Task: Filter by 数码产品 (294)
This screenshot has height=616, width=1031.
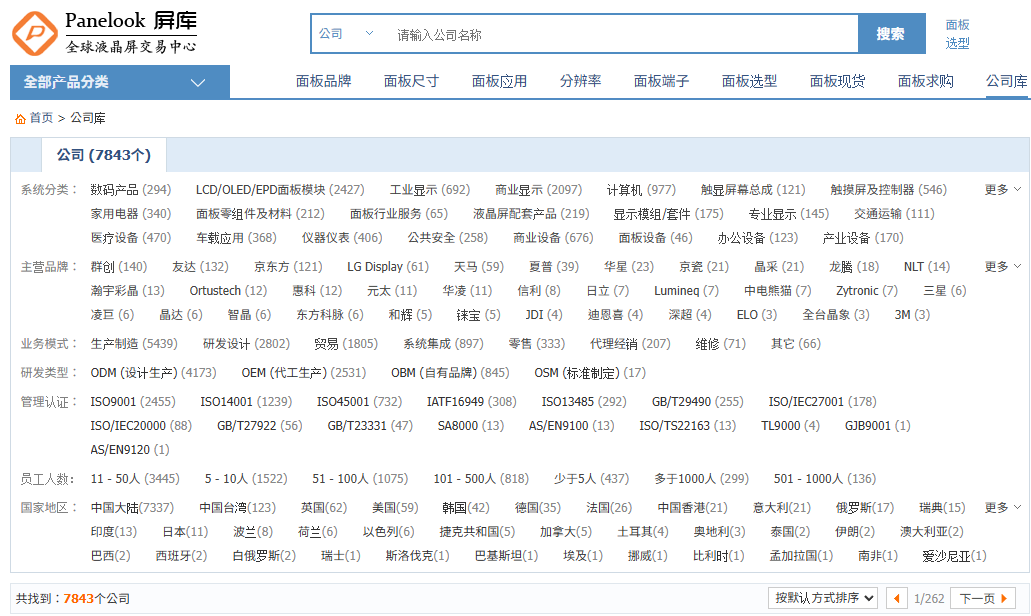Action: click(131, 190)
